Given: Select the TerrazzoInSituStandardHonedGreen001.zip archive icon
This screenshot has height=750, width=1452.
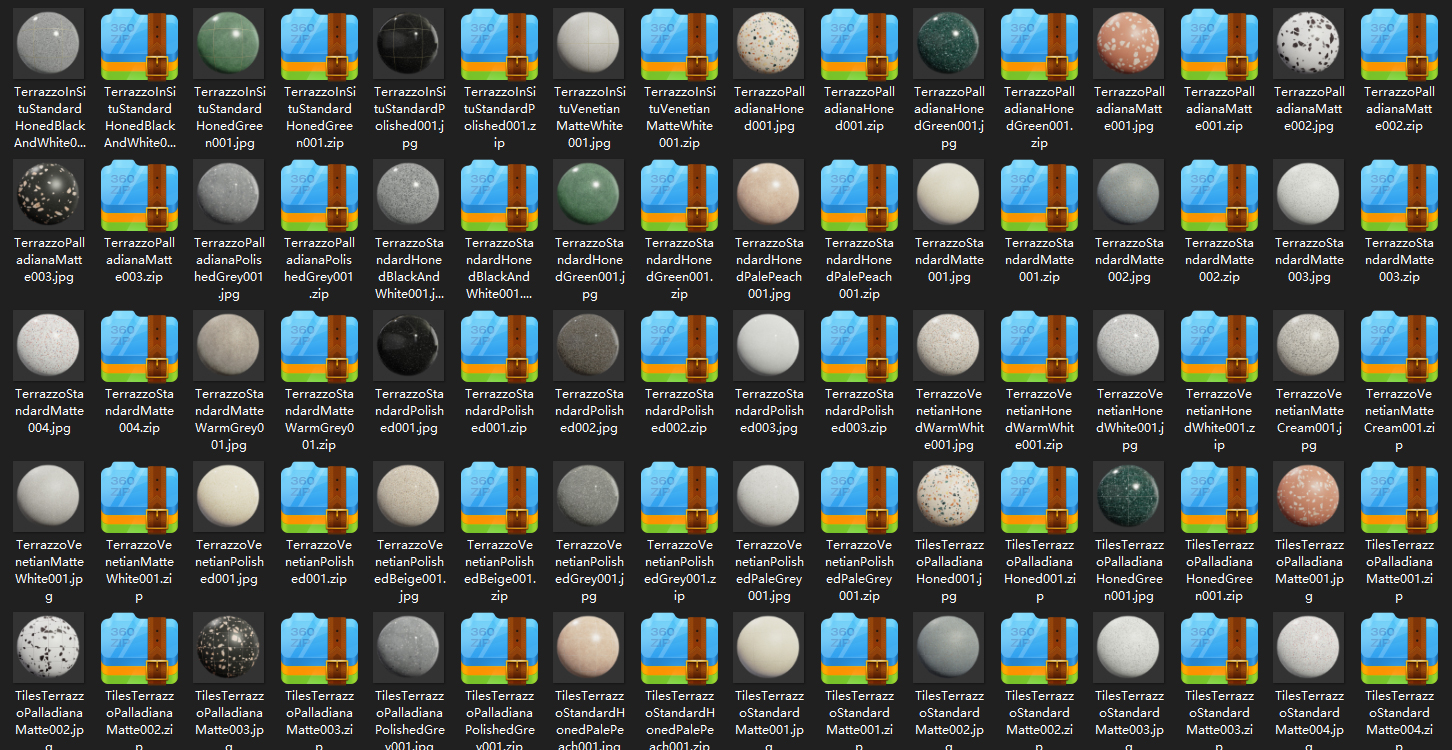Looking at the screenshot, I should tap(320, 45).
